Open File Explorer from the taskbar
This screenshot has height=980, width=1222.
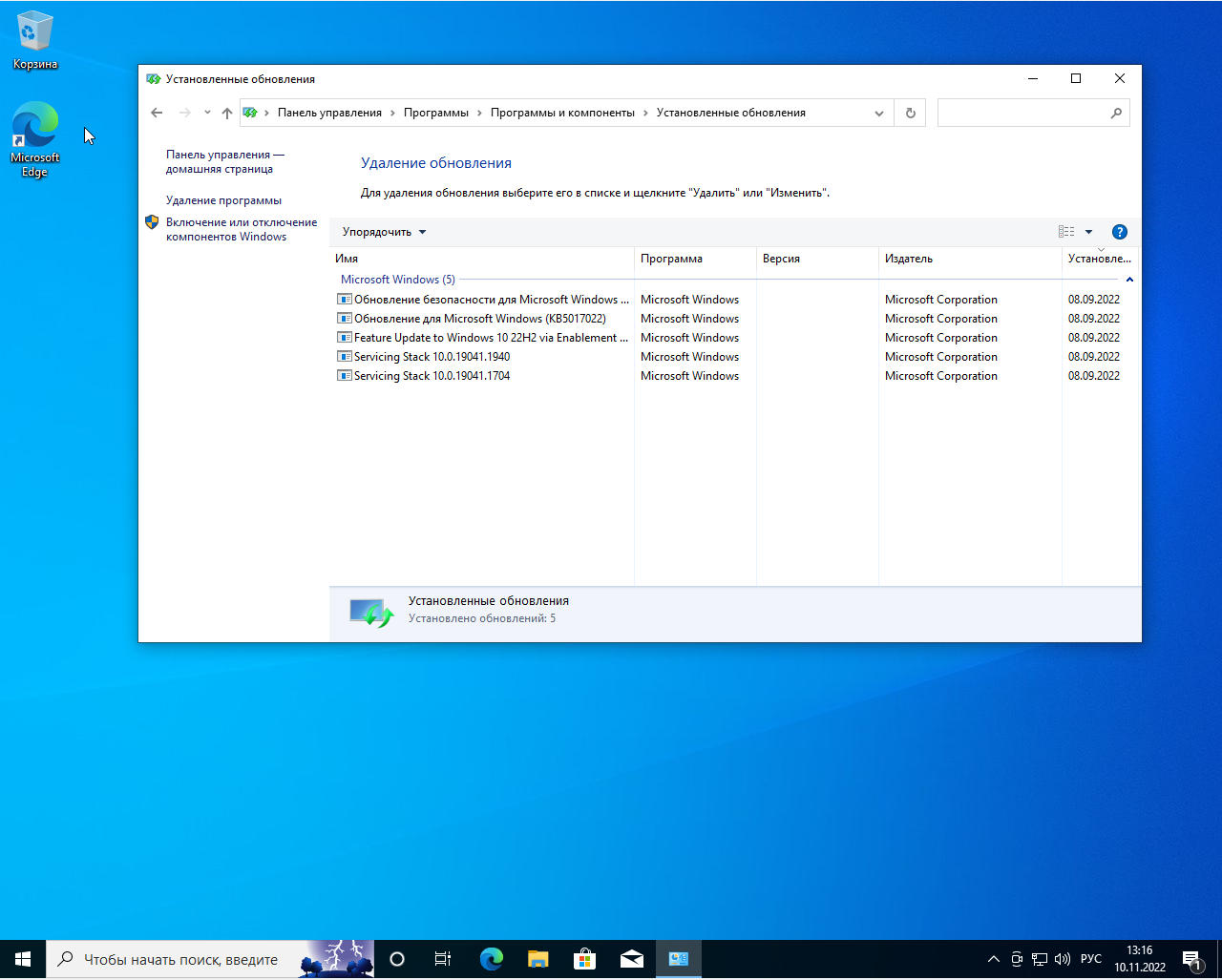click(x=537, y=960)
